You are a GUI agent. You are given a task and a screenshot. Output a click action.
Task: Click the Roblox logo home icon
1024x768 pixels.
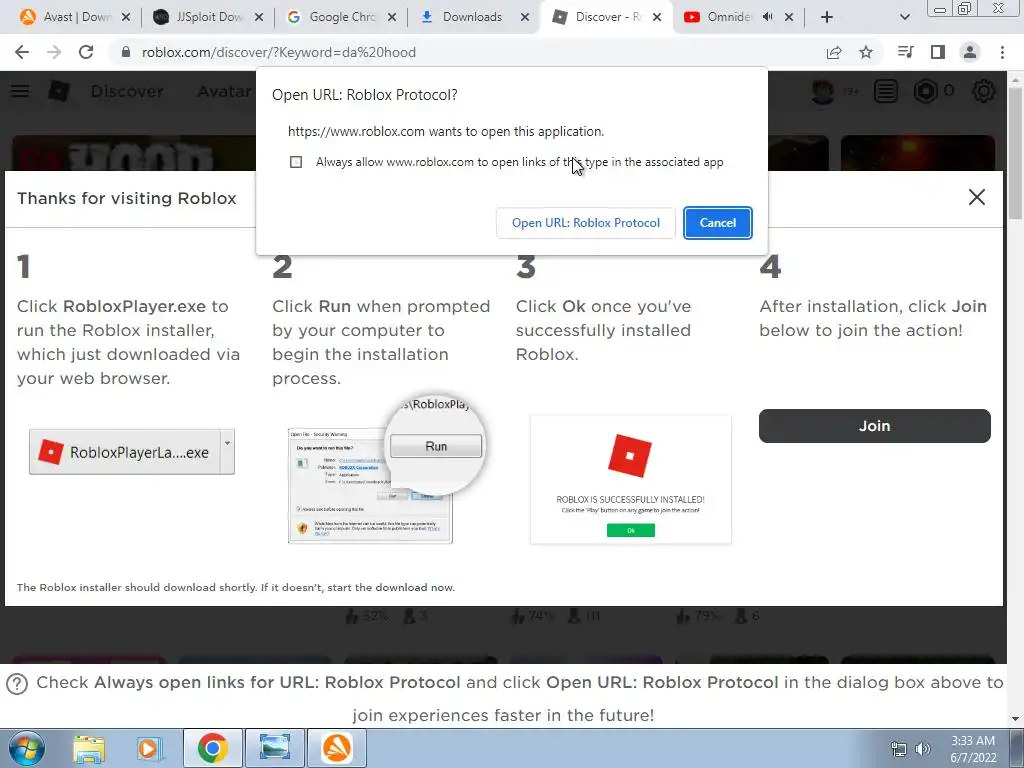coord(59,91)
